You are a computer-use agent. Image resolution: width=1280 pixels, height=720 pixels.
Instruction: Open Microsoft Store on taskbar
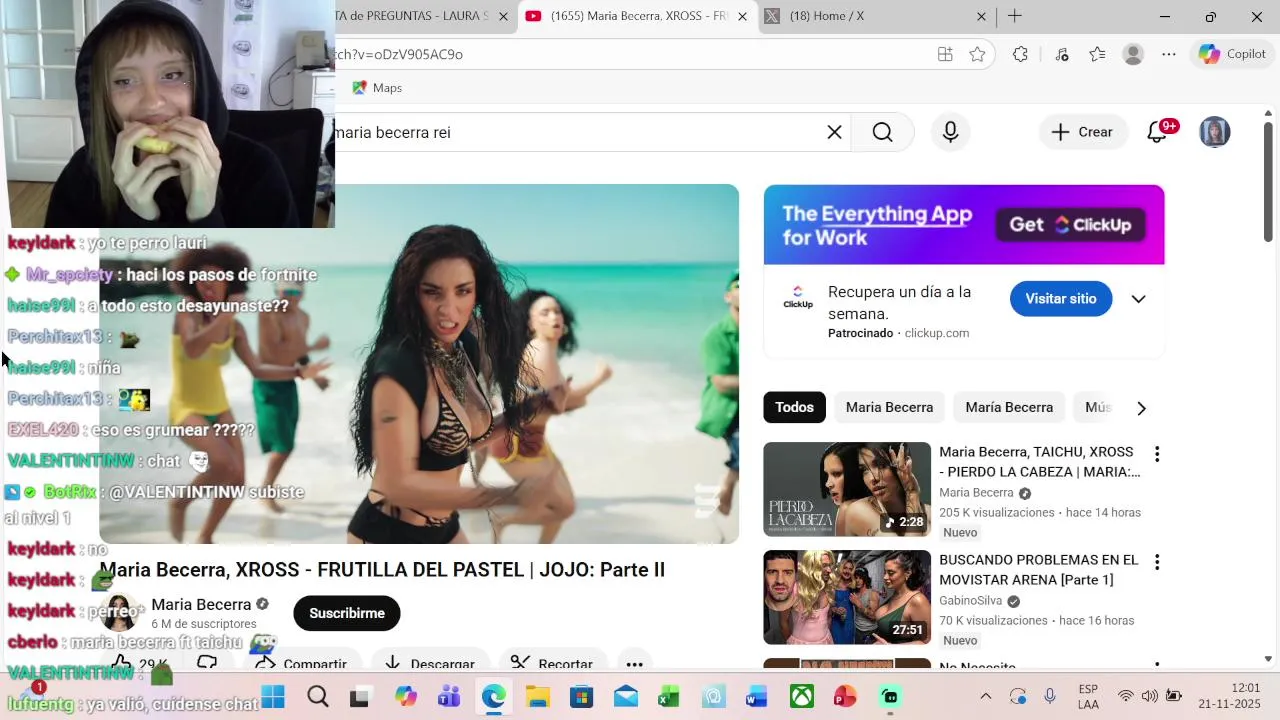581,696
